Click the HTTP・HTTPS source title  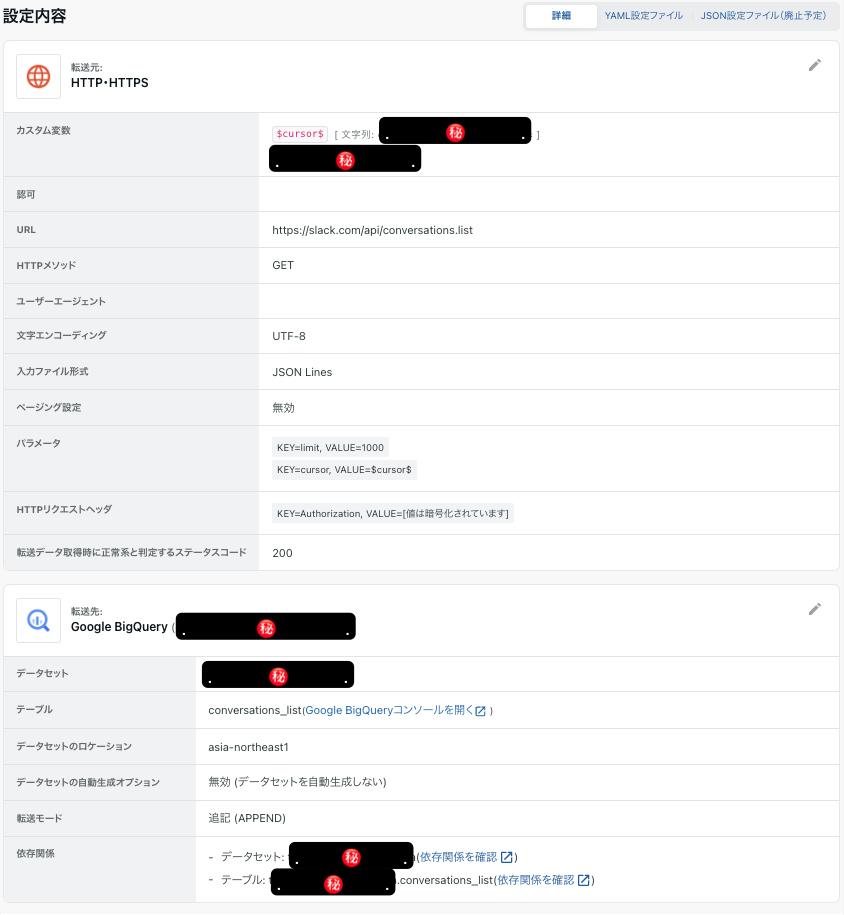[110, 83]
